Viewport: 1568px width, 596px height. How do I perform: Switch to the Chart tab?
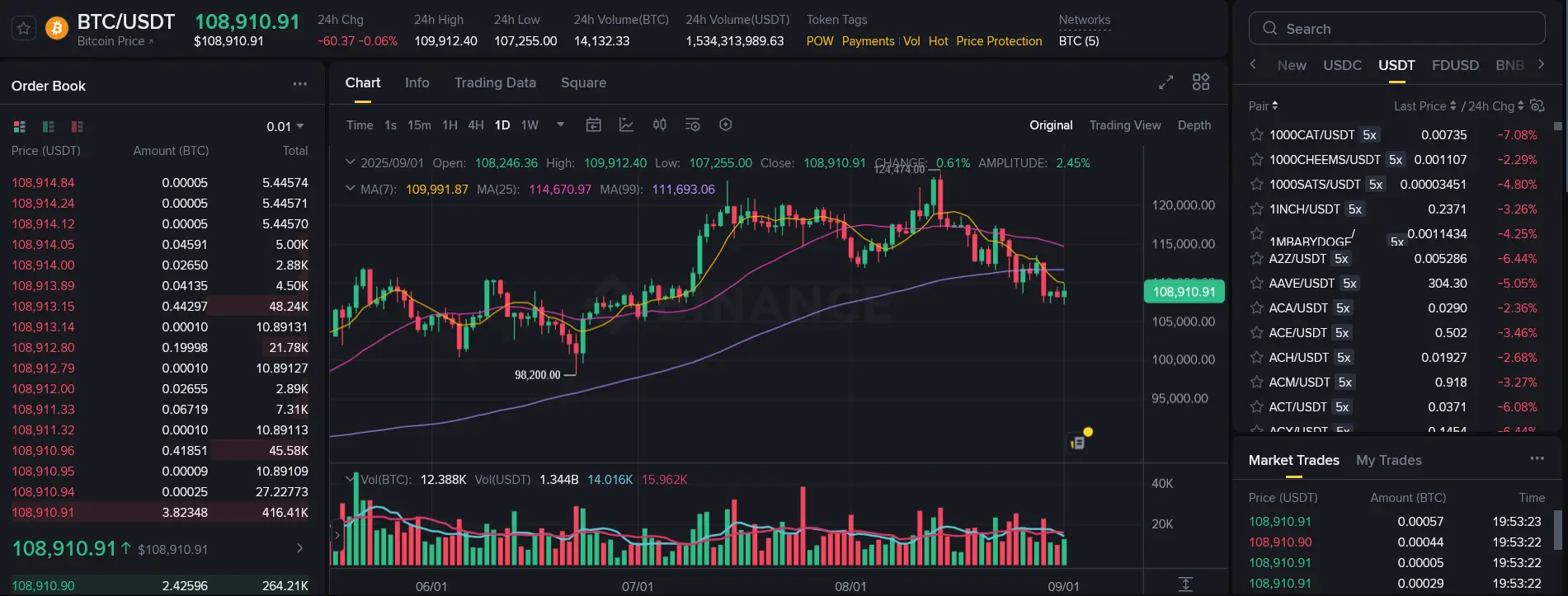coord(363,82)
